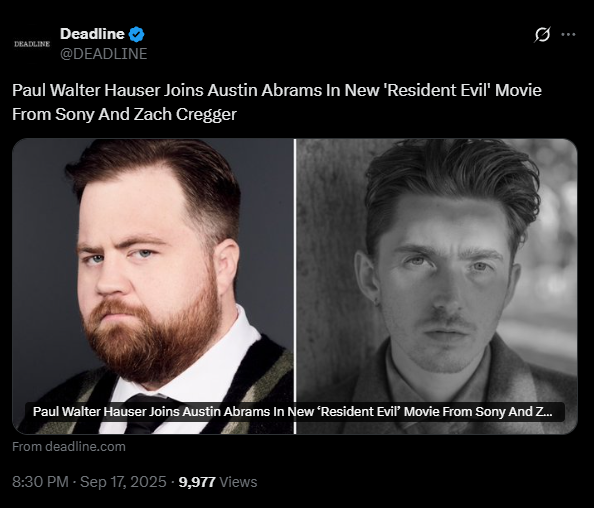Click the white divider between the portraits
The width and height of the screenshot is (594, 508).
point(295,286)
